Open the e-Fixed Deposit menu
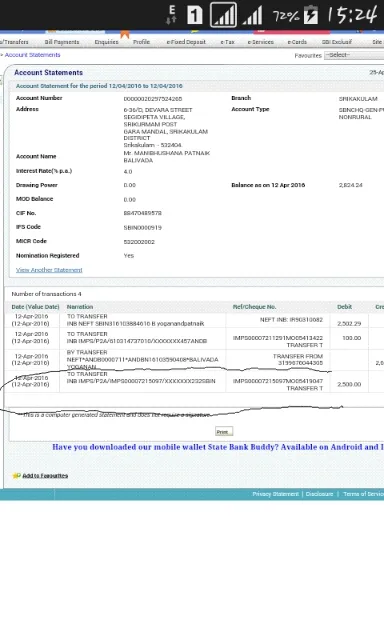384x640 pixels. click(186, 42)
